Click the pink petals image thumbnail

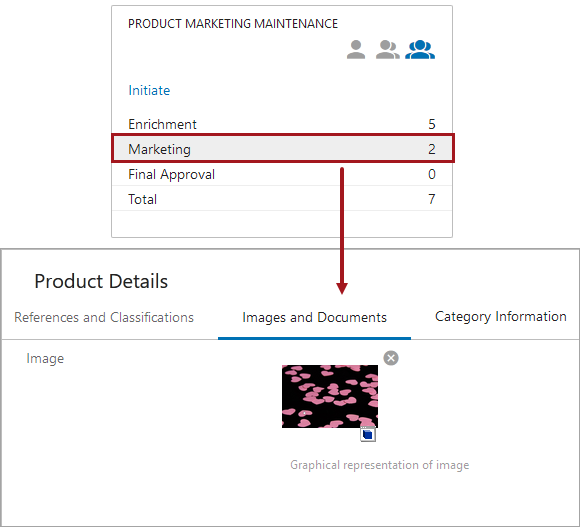coord(330,396)
